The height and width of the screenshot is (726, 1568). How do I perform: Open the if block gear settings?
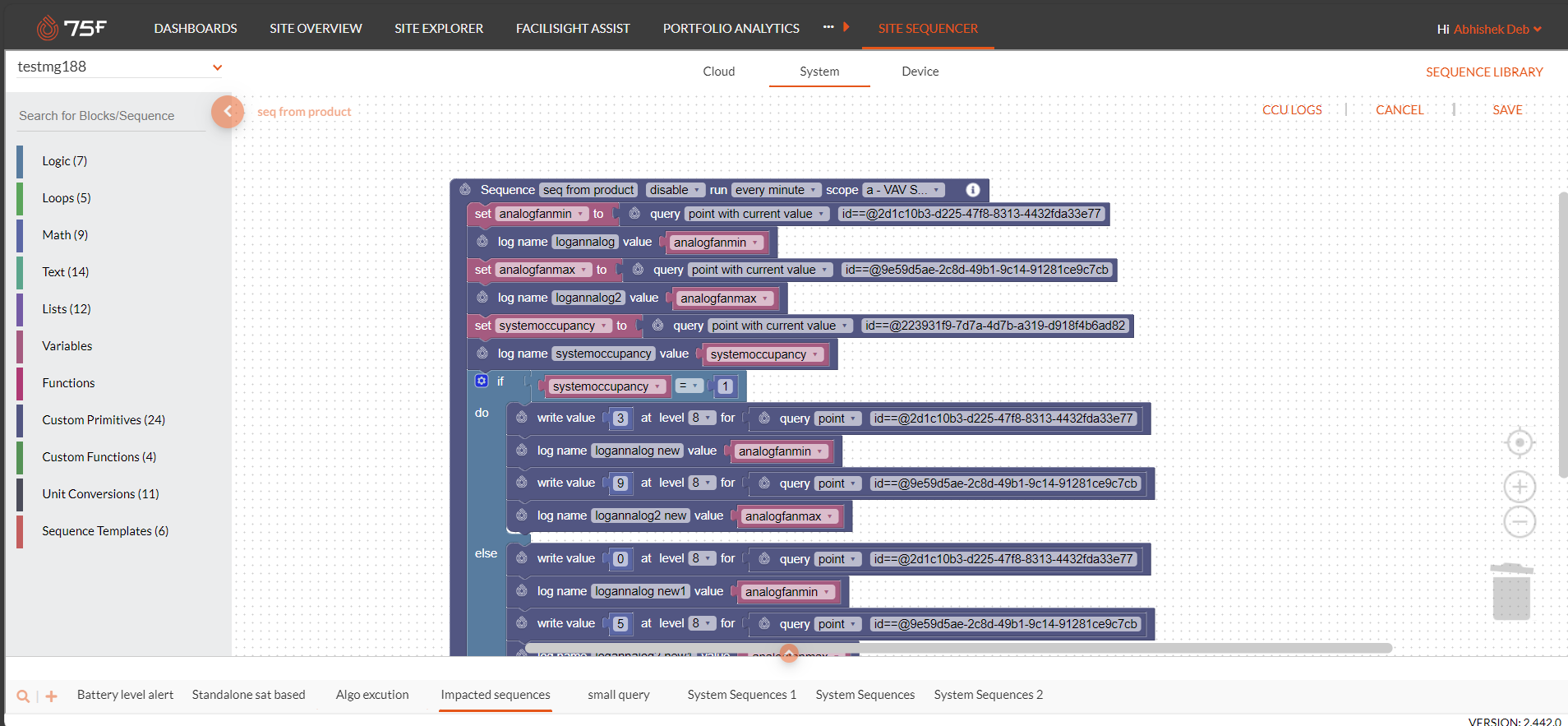coord(482,381)
